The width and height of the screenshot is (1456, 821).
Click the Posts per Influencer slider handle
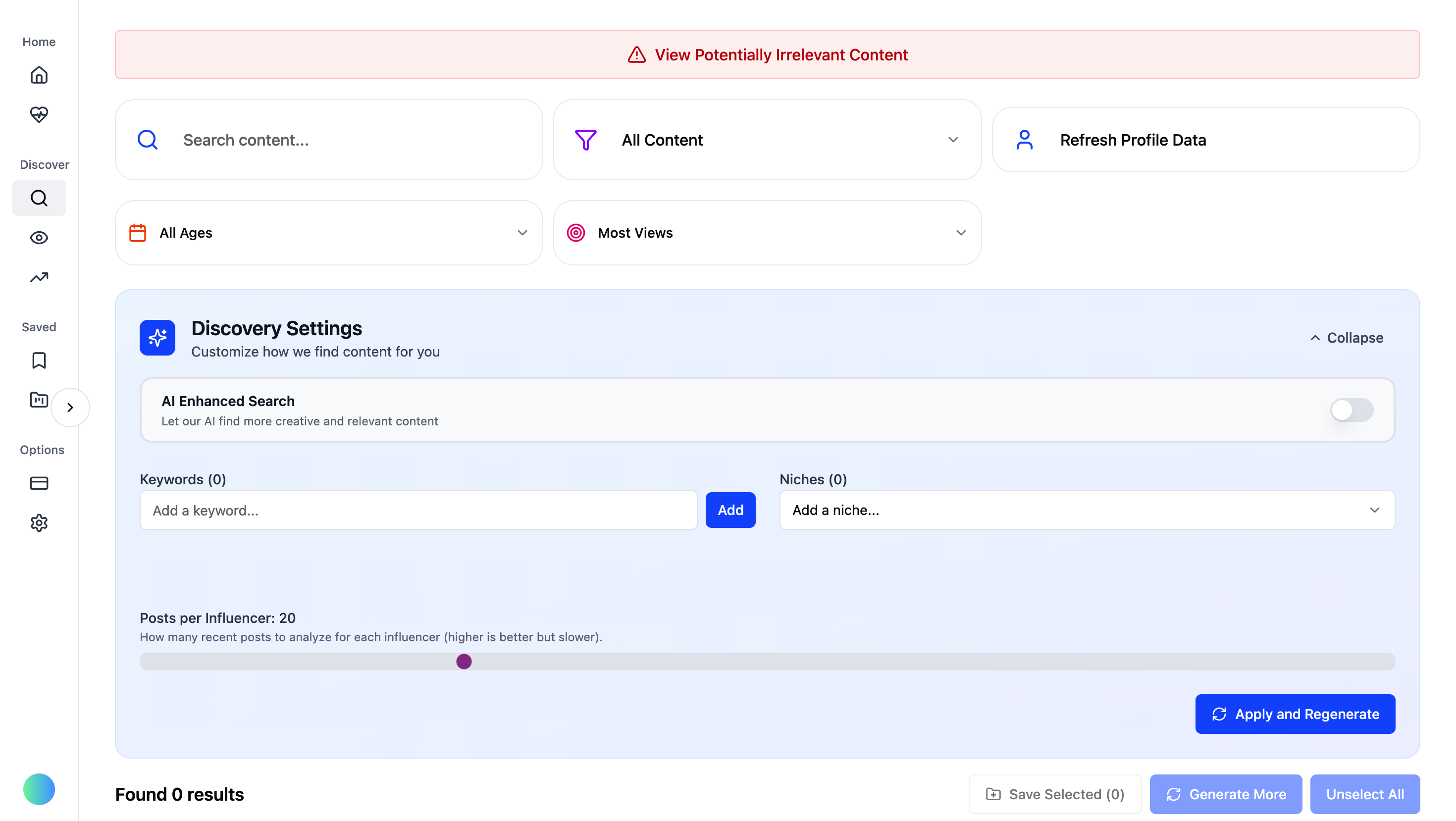(x=464, y=661)
